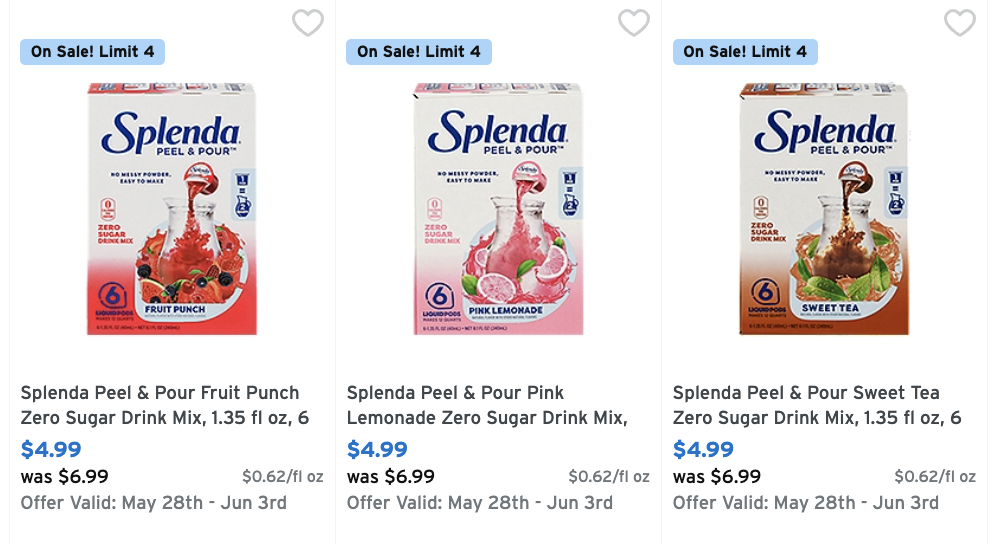Favorite the Pink Lemonade drink mix heart

click(634, 22)
